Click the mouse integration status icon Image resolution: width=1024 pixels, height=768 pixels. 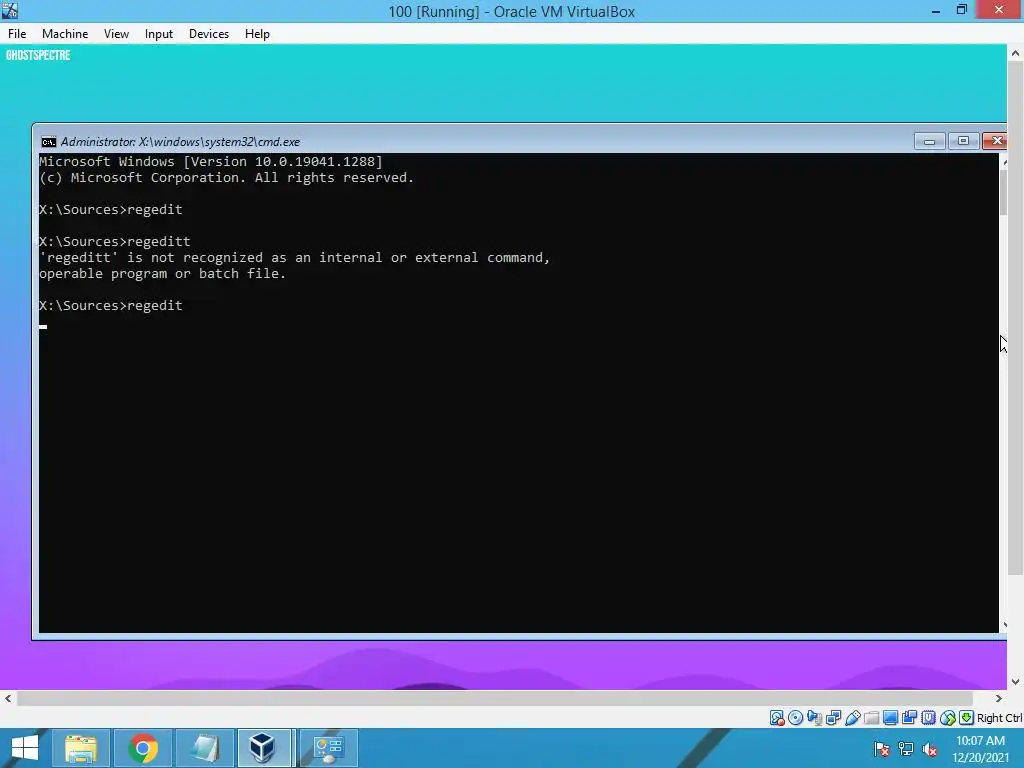(948, 718)
